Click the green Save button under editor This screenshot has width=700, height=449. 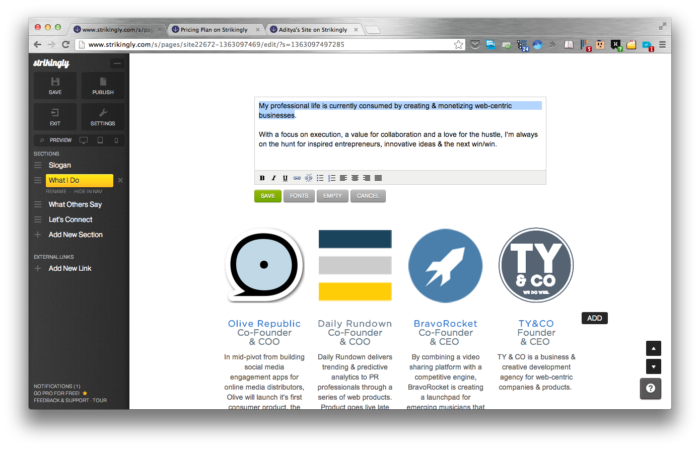(x=267, y=196)
